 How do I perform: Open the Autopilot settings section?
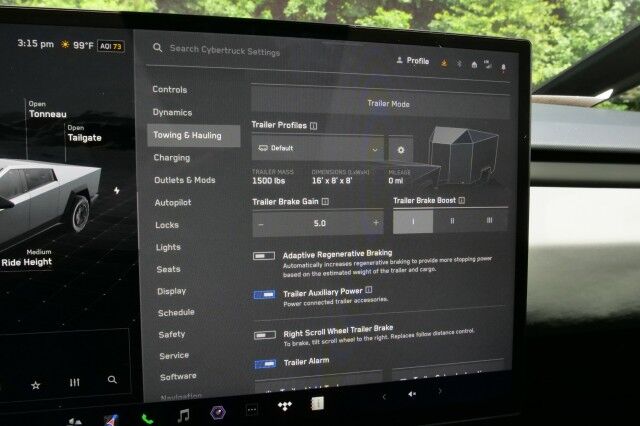click(173, 202)
